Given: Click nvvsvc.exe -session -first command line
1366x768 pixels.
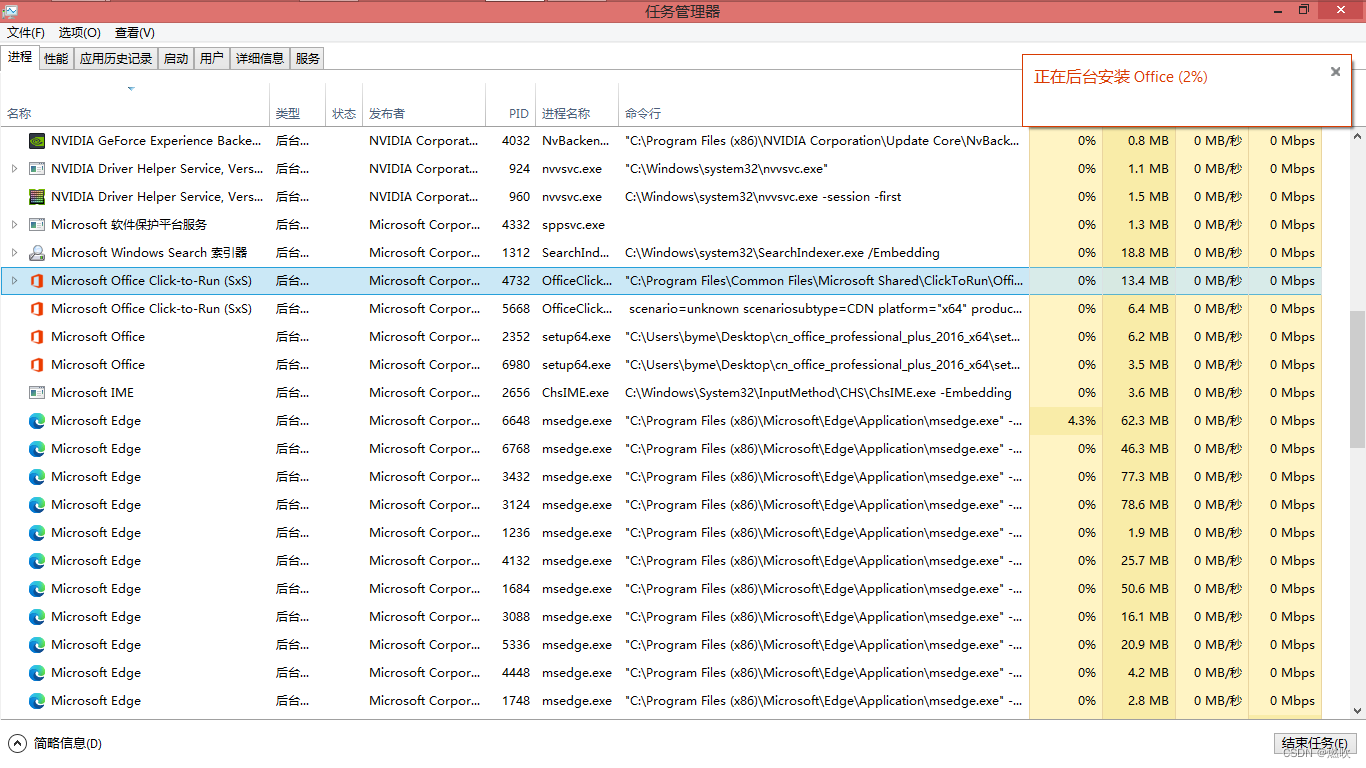Looking at the screenshot, I should click(x=763, y=197).
